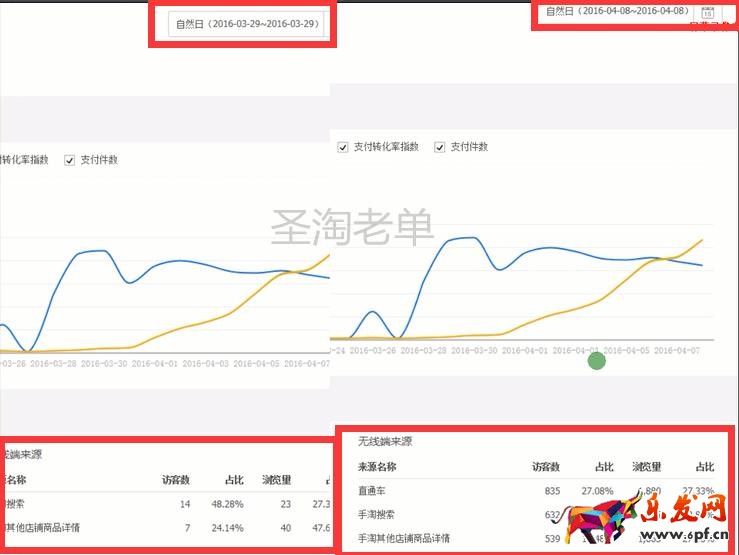Open 手淘其他店铺商品详情 in right table
The image size is (739, 555).
[403, 539]
